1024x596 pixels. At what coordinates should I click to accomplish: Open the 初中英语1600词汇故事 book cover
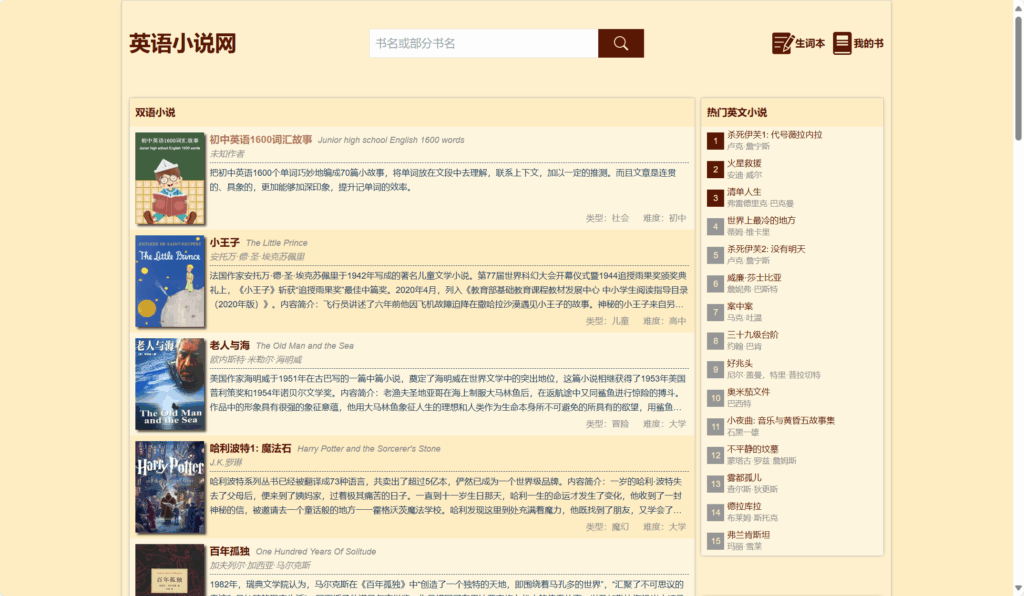[x=170, y=178]
